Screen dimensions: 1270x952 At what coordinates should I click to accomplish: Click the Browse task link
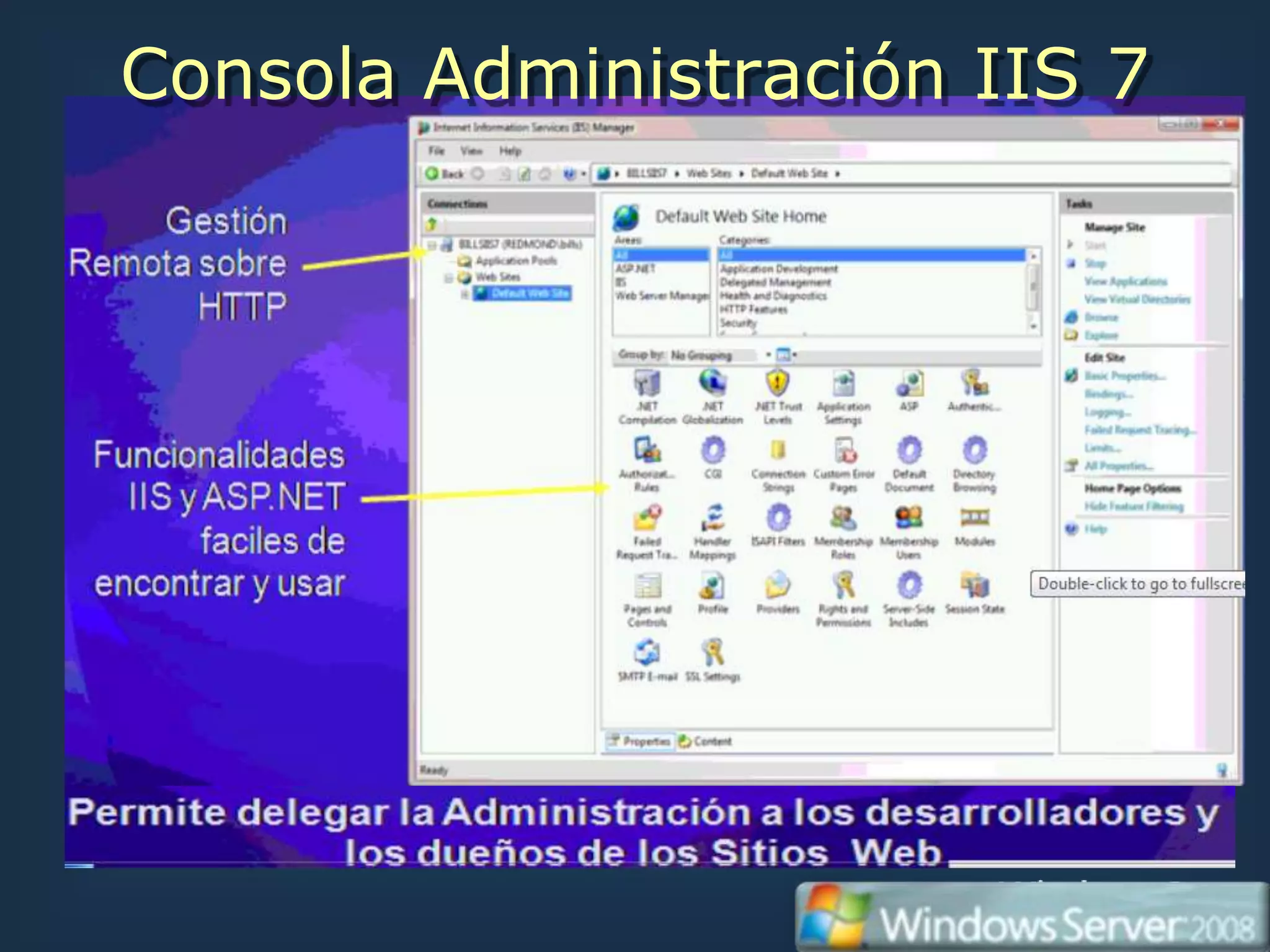click(1101, 317)
